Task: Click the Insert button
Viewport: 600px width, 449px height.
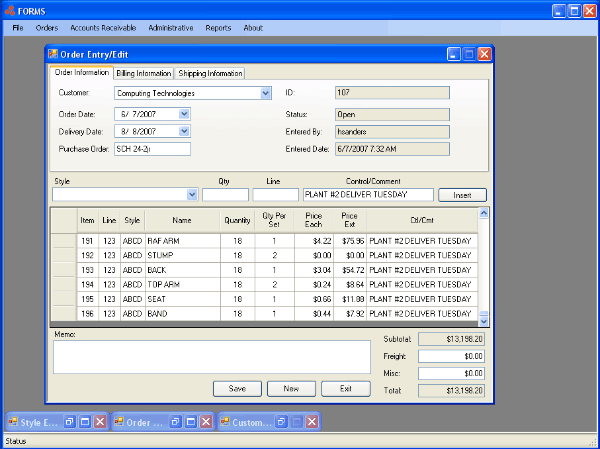Action: point(462,195)
